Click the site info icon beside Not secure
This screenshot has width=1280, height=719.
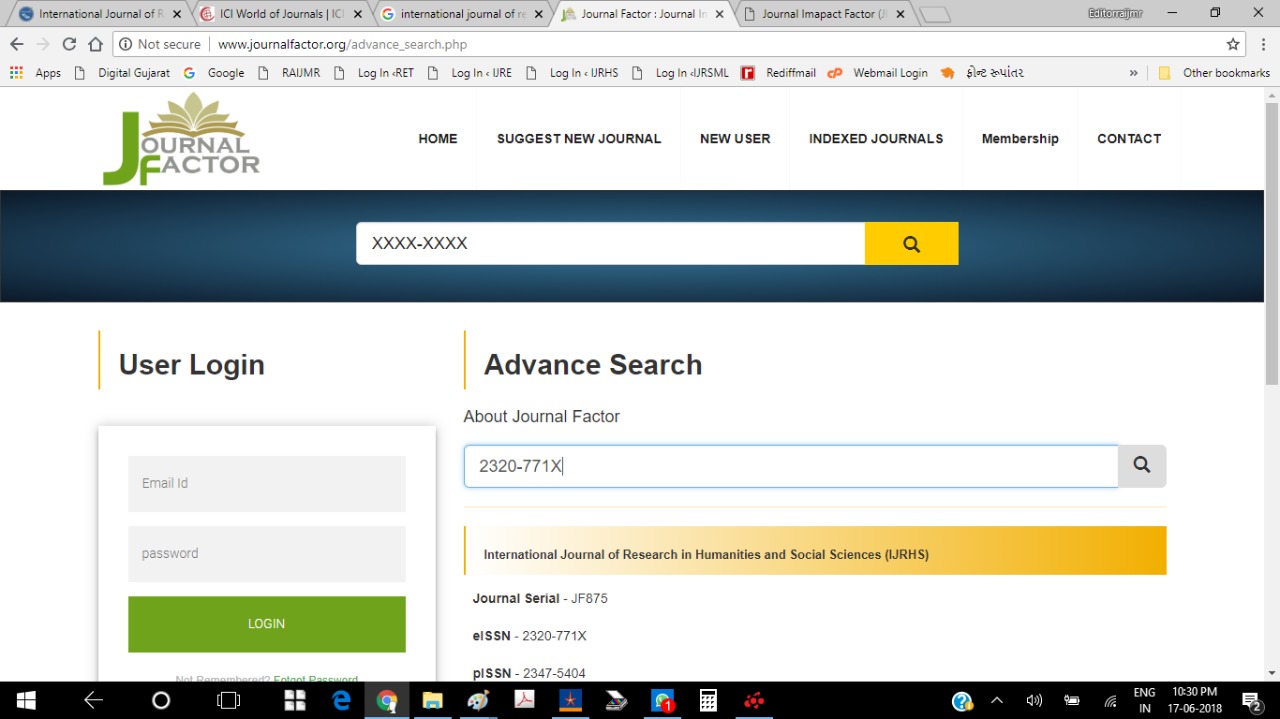pos(125,44)
